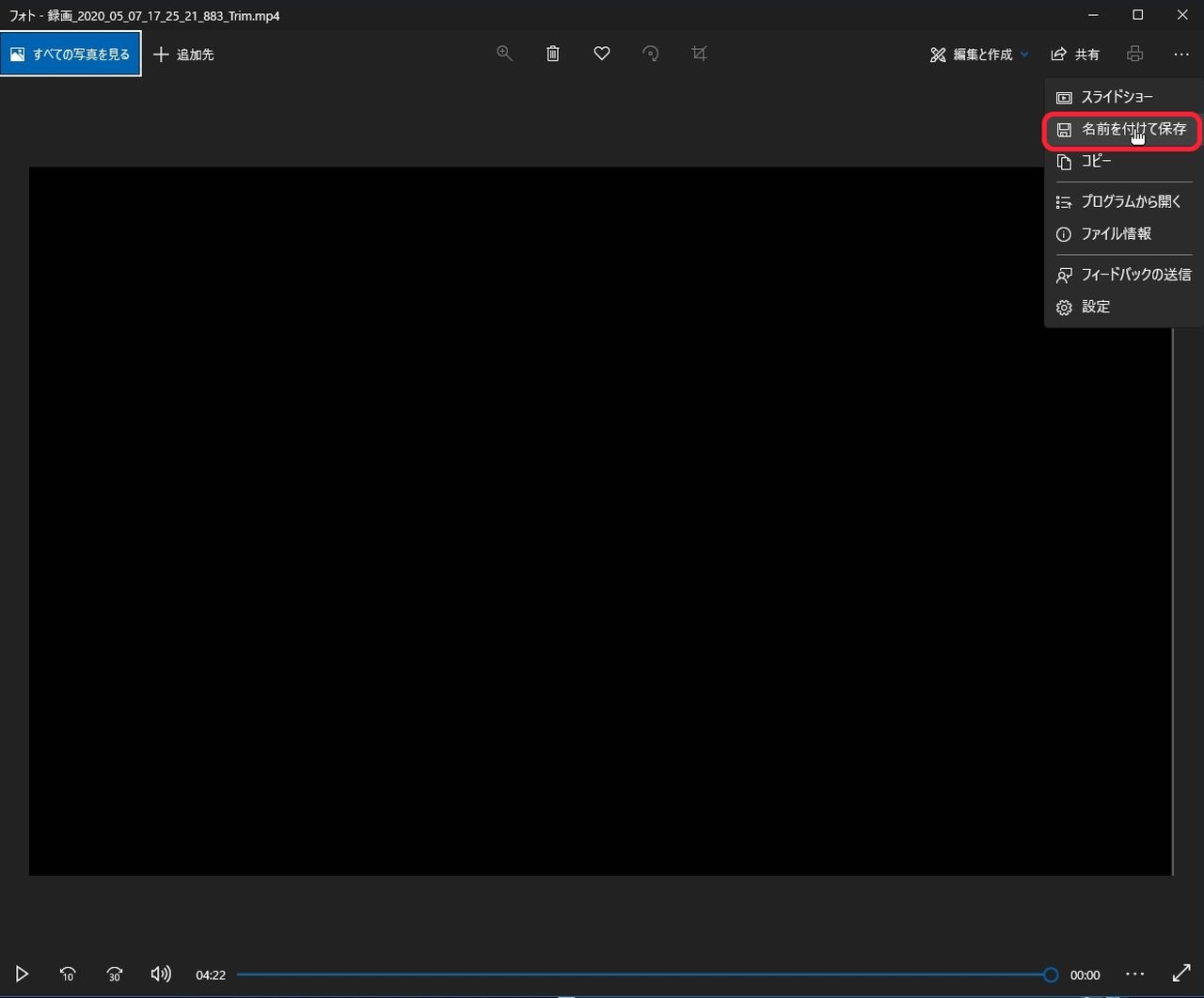Open ファイル情報 from menu

[x=1116, y=233]
